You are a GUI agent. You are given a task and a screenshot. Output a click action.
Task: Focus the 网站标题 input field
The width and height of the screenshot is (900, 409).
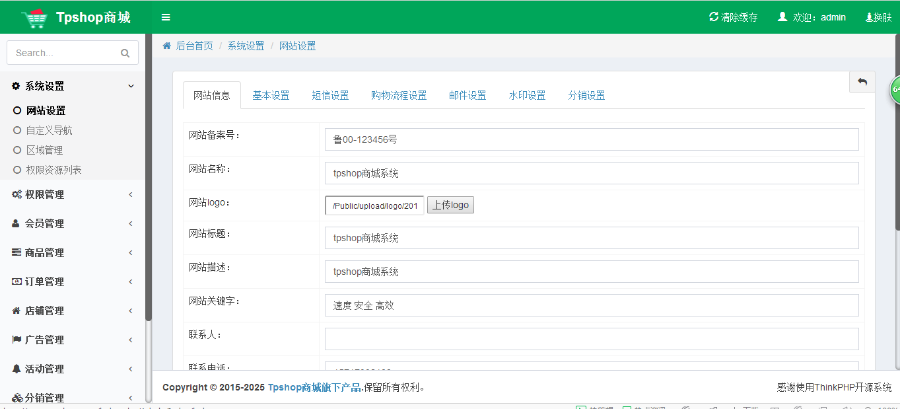pos(592,237)
